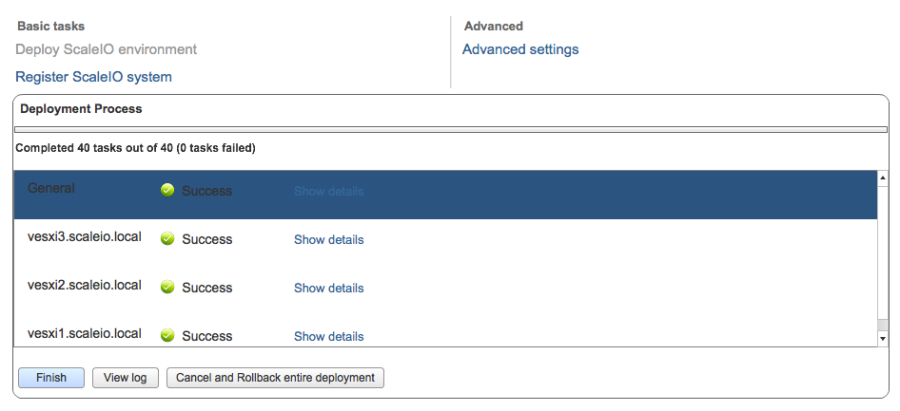Show details for vesxi2.scaleio.local

(328, 288)
